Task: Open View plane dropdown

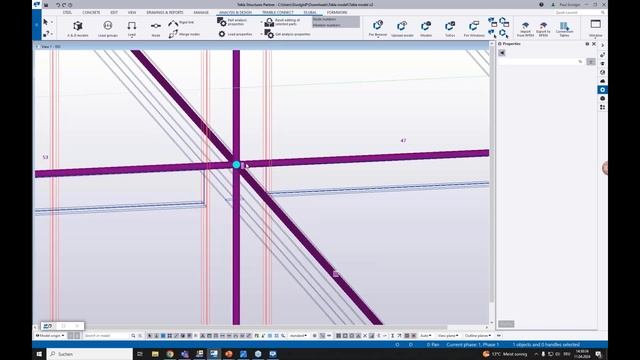Action: (448, 336)
